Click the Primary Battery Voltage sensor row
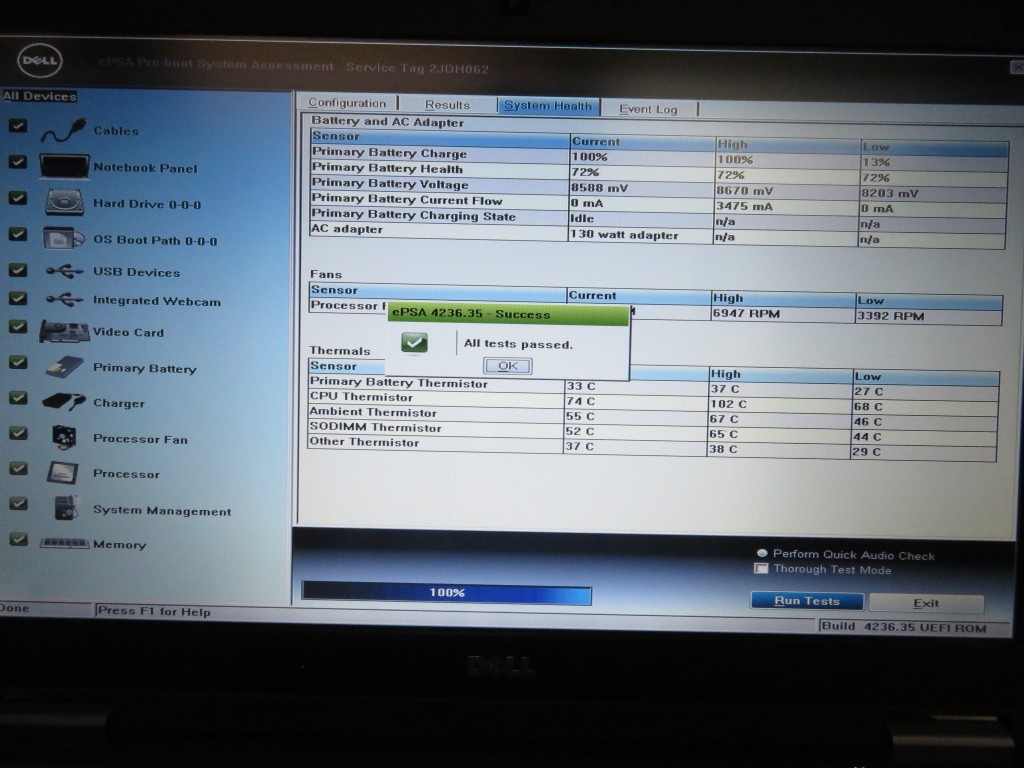The width and height of the screenshot is (1024, 768). point(658,188)
